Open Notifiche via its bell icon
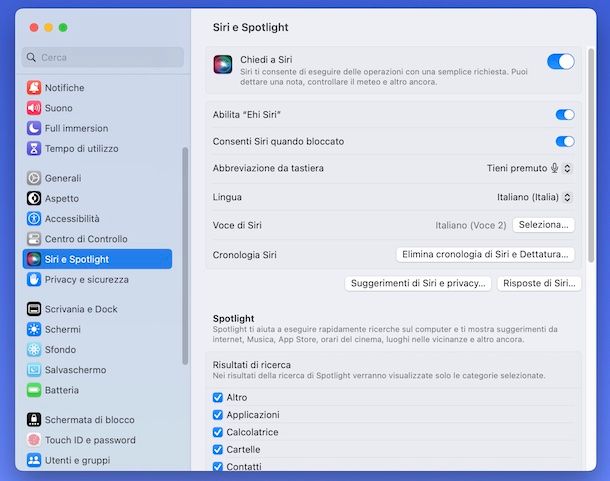This screenshot has height=481, width=610. pyautogui.click(x=34, y=88)
